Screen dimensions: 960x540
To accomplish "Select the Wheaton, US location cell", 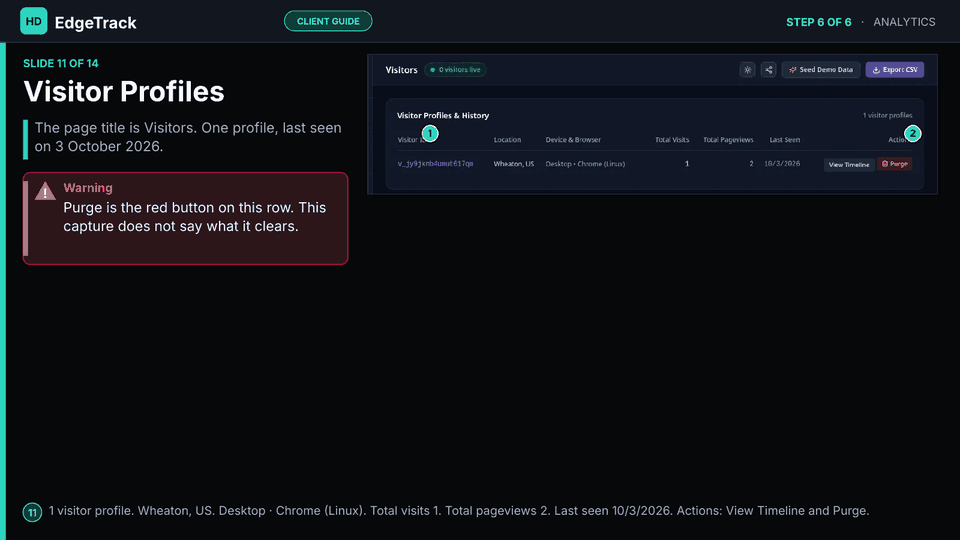I will pos(514,164).
